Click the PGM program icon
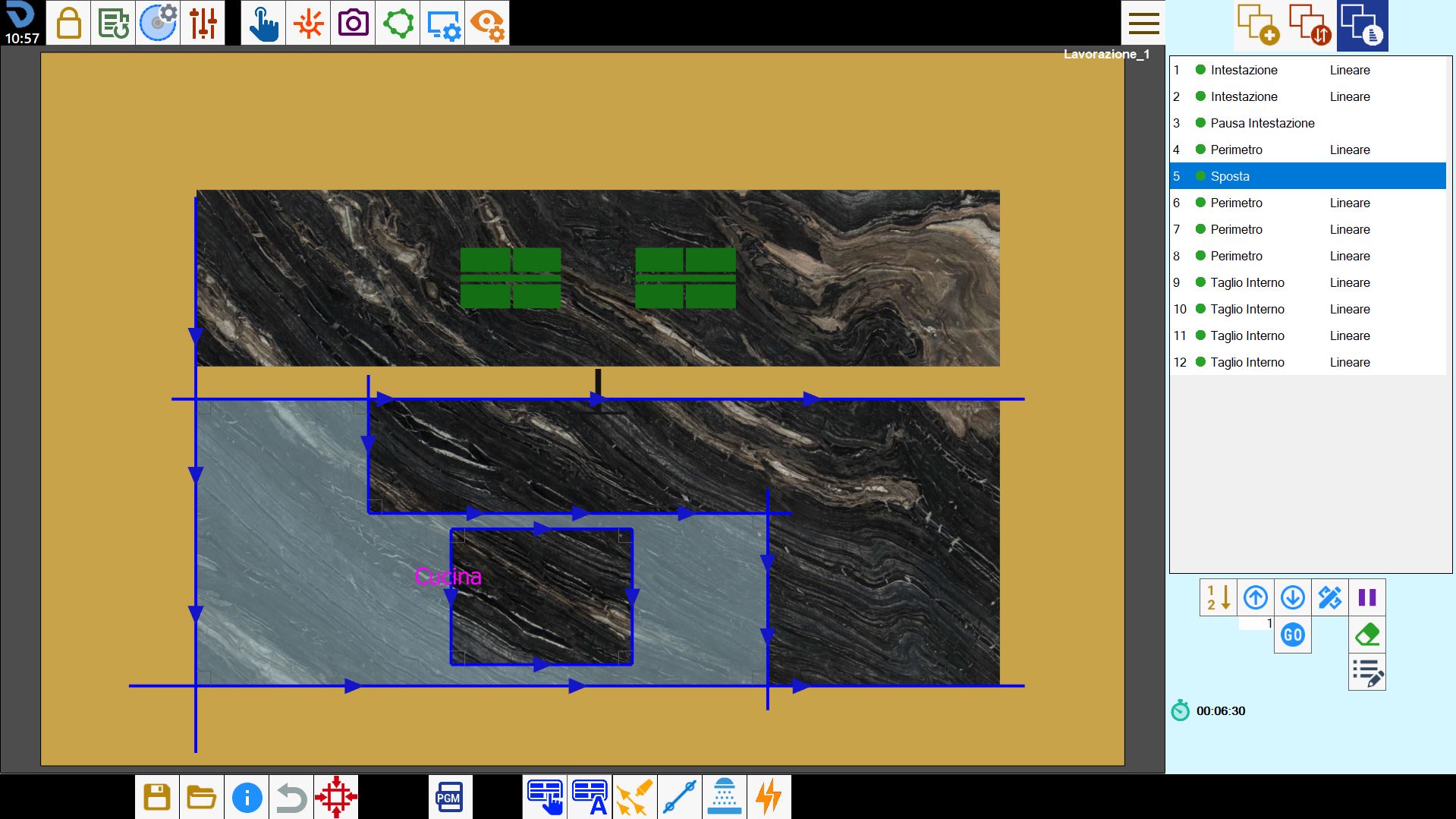The height and width of the screenshot is (819, 1456). (x=449, y=797)
